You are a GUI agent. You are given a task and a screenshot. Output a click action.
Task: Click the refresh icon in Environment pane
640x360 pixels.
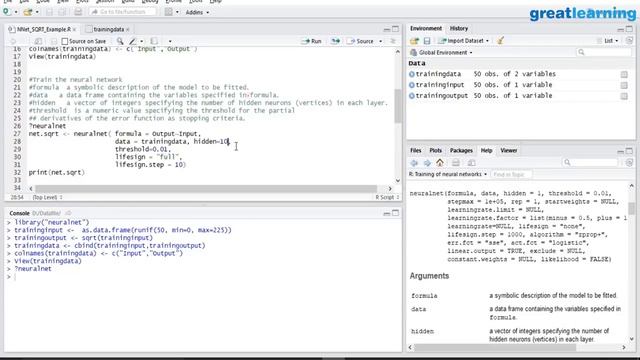coord(629,40)
